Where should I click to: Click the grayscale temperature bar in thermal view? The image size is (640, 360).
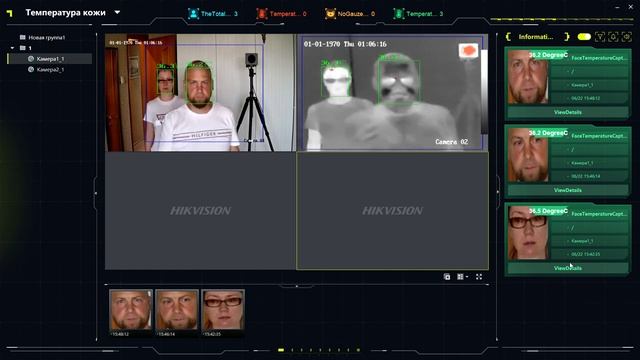[x=484, y=92]
